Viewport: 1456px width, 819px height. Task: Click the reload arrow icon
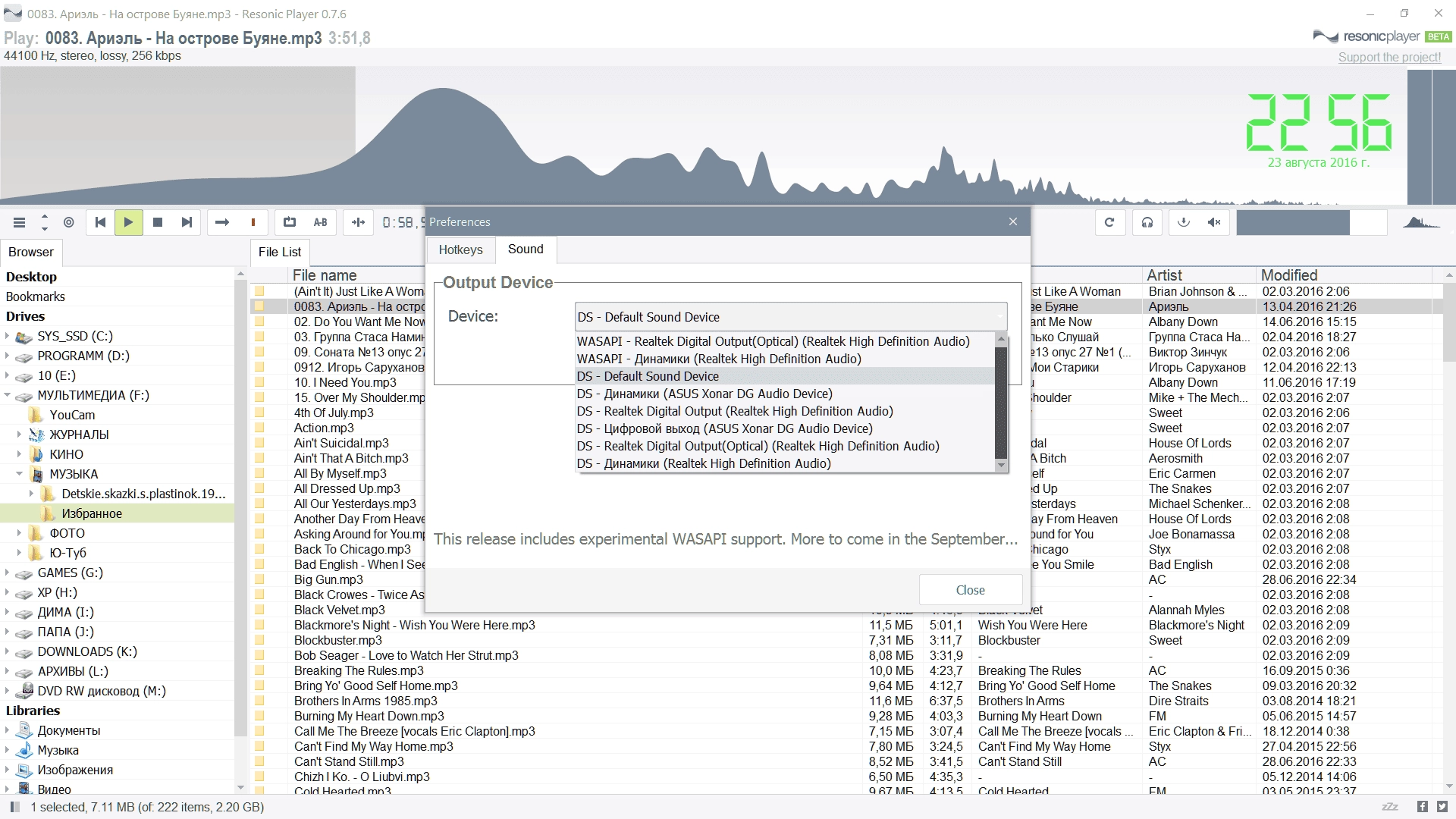[x=1109, y=222]
